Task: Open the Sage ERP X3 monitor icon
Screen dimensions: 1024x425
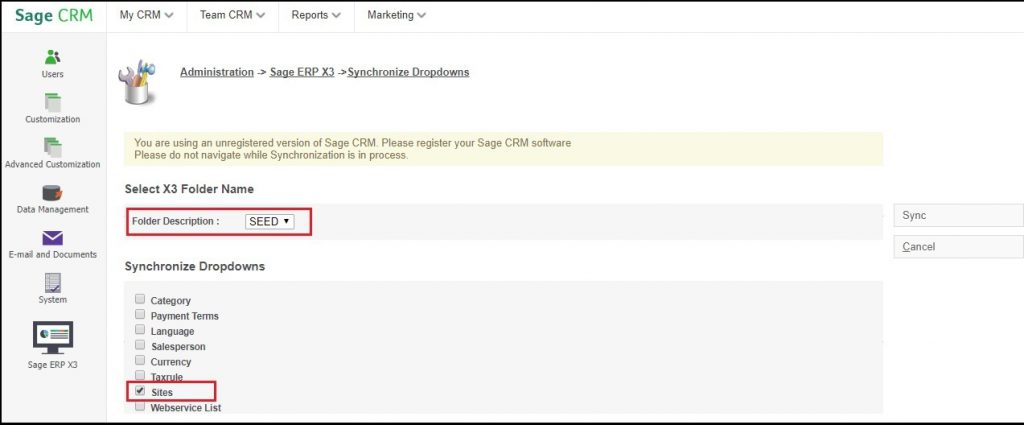Action: [x=53, y=337]
